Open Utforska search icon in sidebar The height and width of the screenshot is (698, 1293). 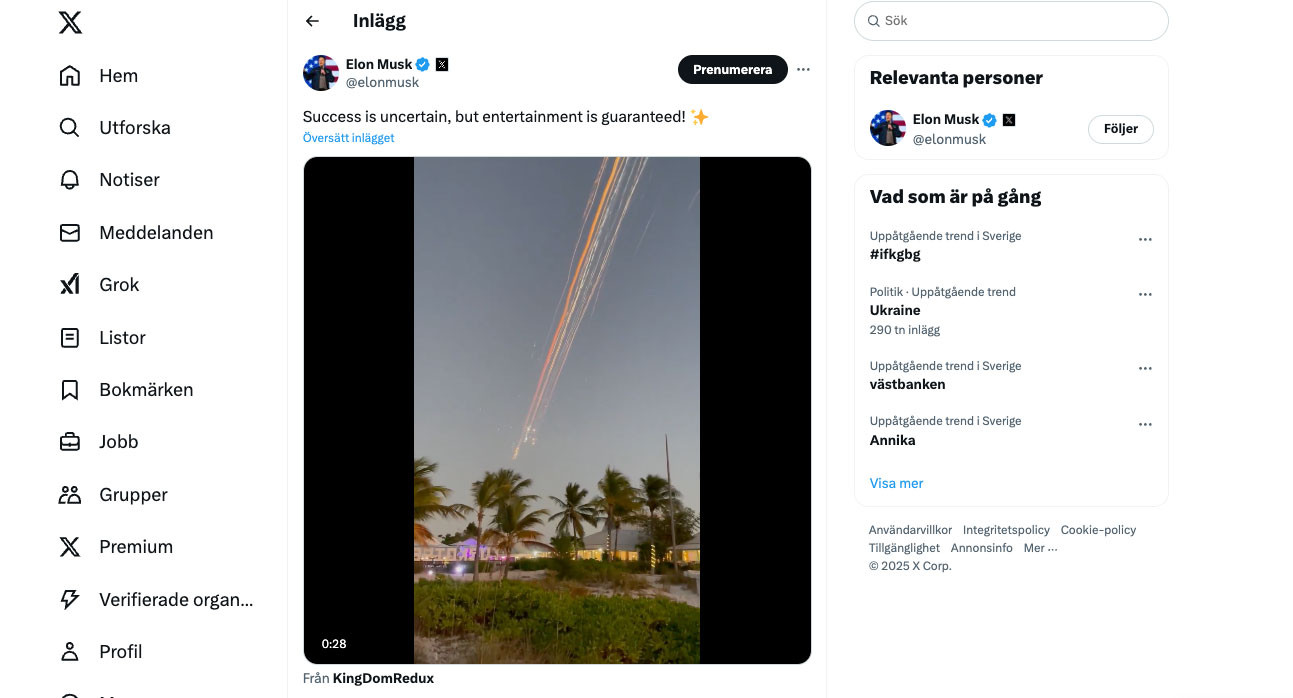point(70,128)
